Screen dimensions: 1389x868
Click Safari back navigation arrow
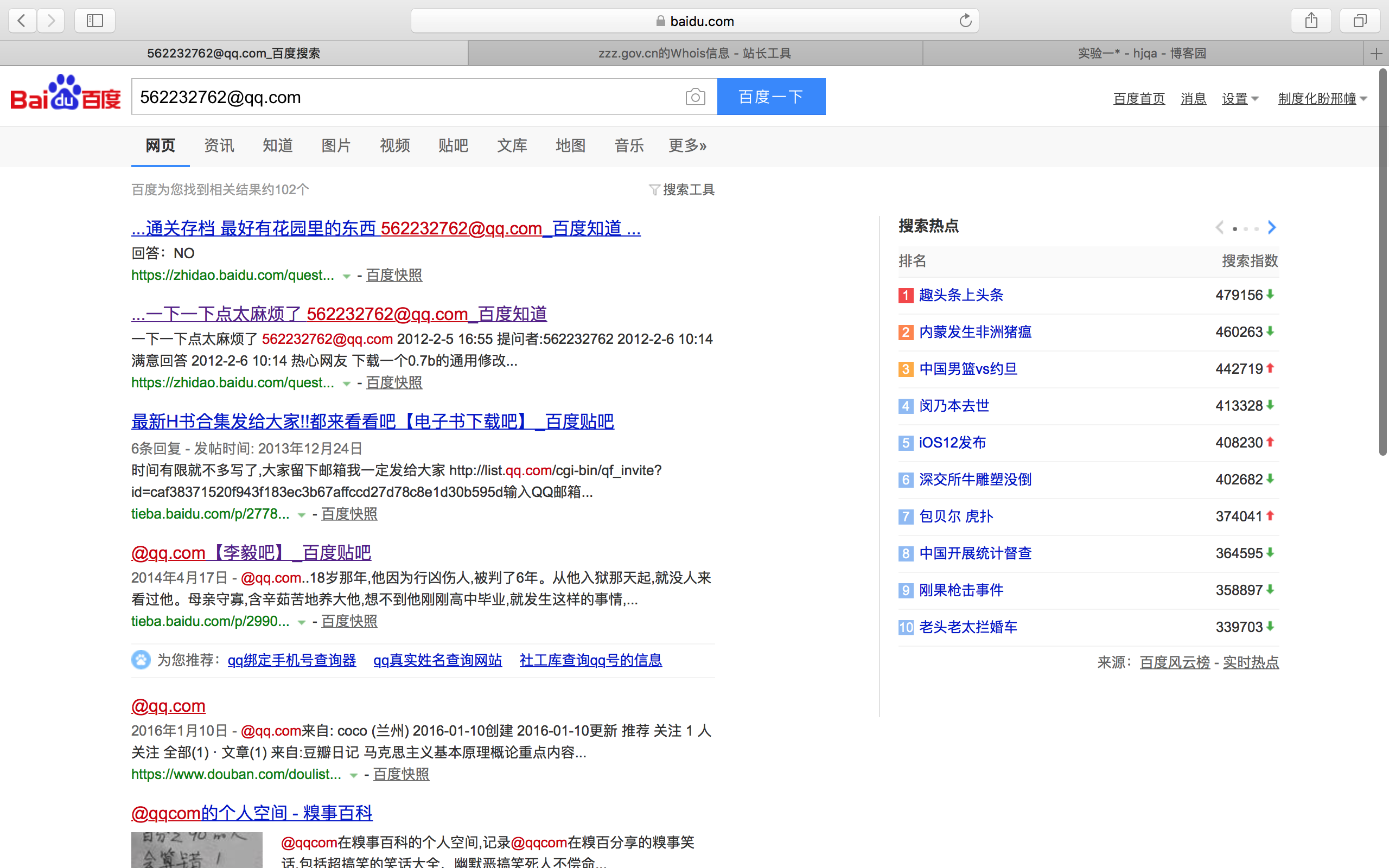[x=22, y=21]
